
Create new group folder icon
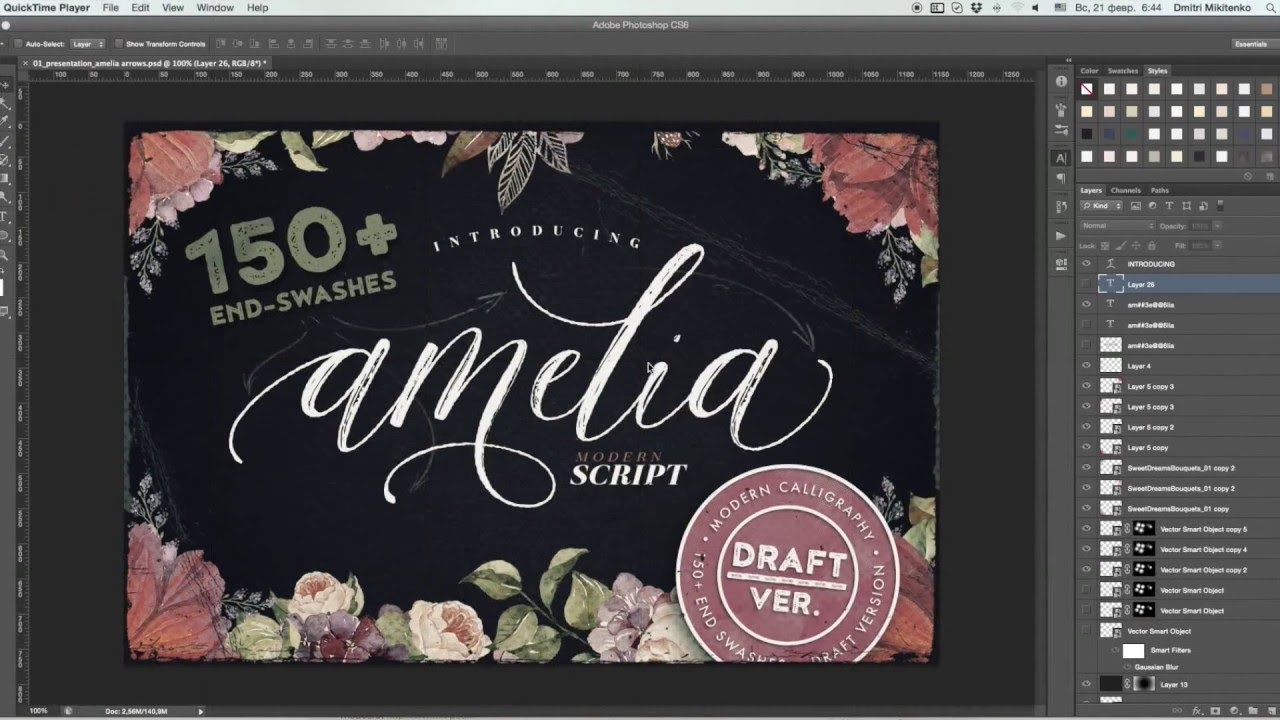pos(1253,711)
